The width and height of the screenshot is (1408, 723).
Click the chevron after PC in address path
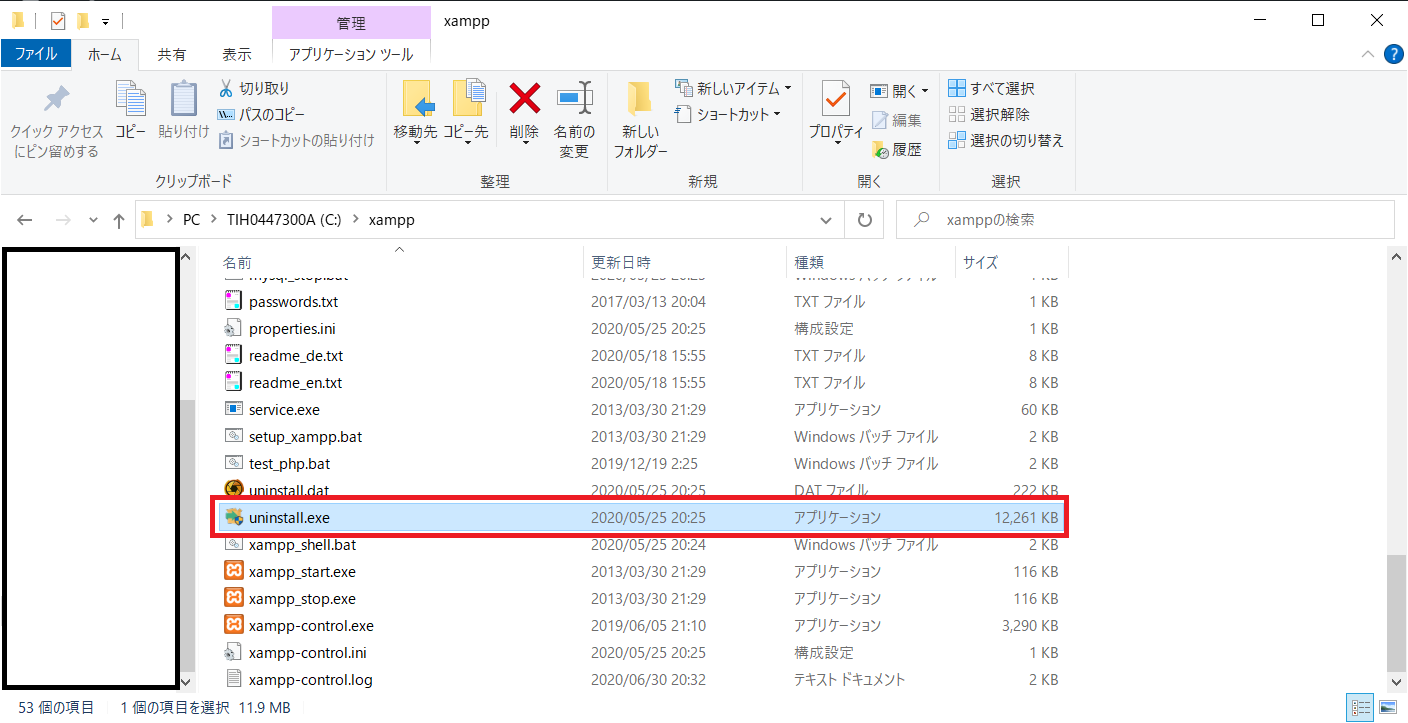[214, 220]
